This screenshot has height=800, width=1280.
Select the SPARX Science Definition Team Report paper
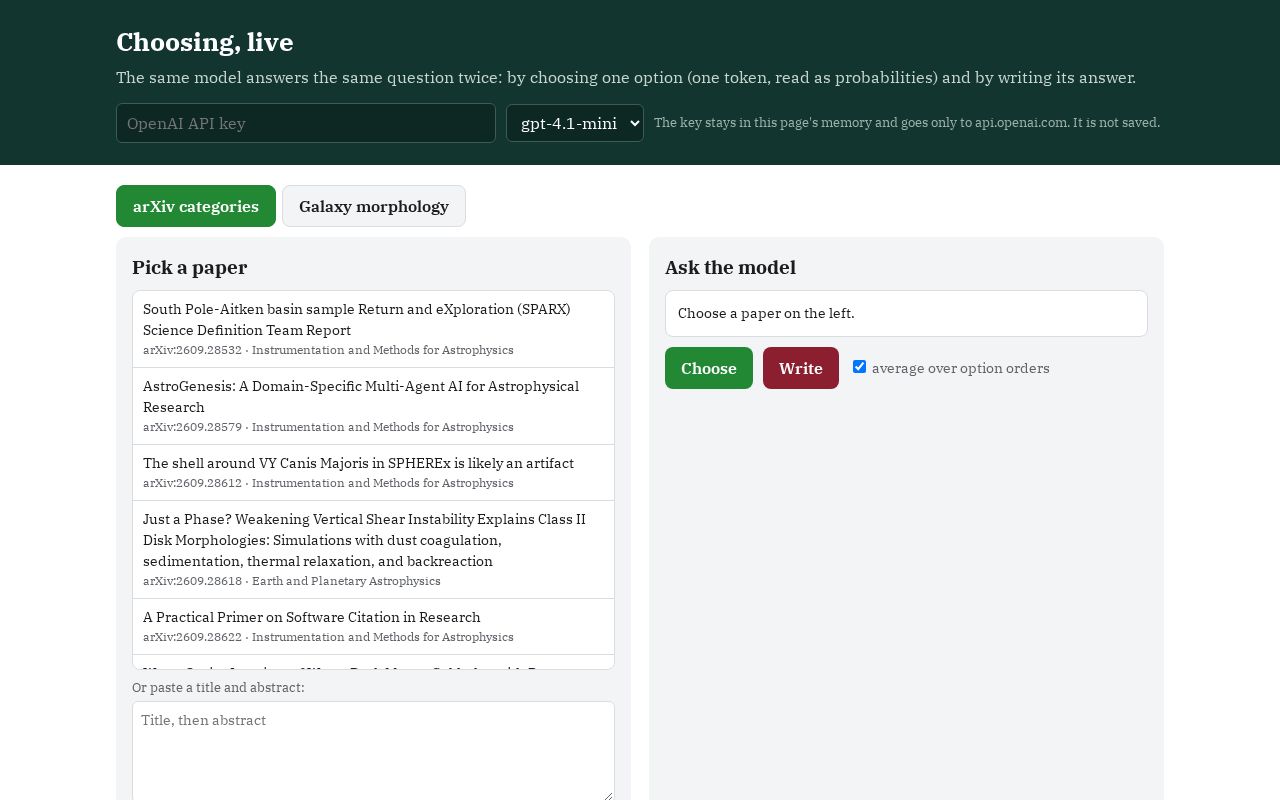[x=373, y=329]
